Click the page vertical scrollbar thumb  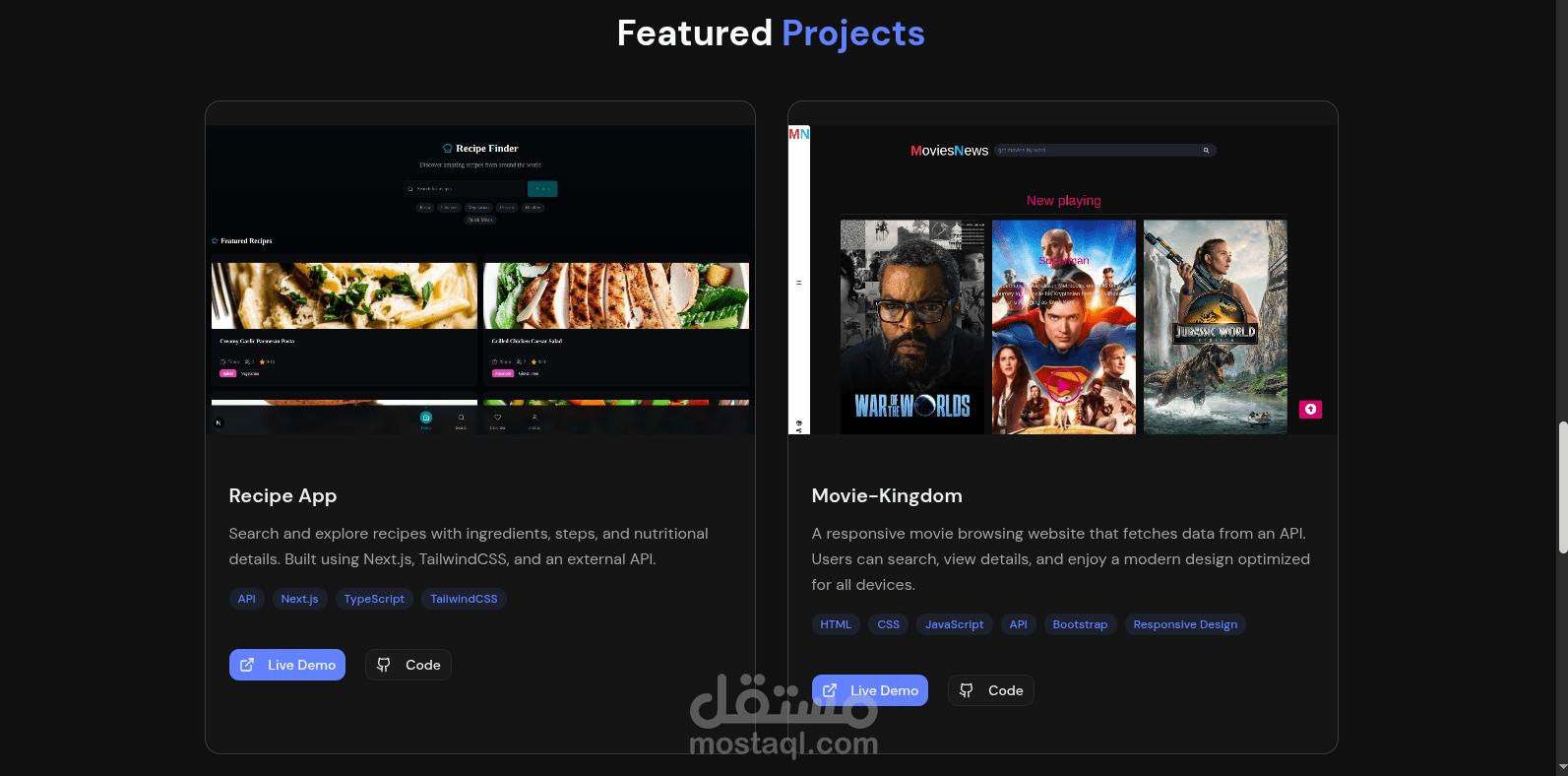pos(1563,486)
